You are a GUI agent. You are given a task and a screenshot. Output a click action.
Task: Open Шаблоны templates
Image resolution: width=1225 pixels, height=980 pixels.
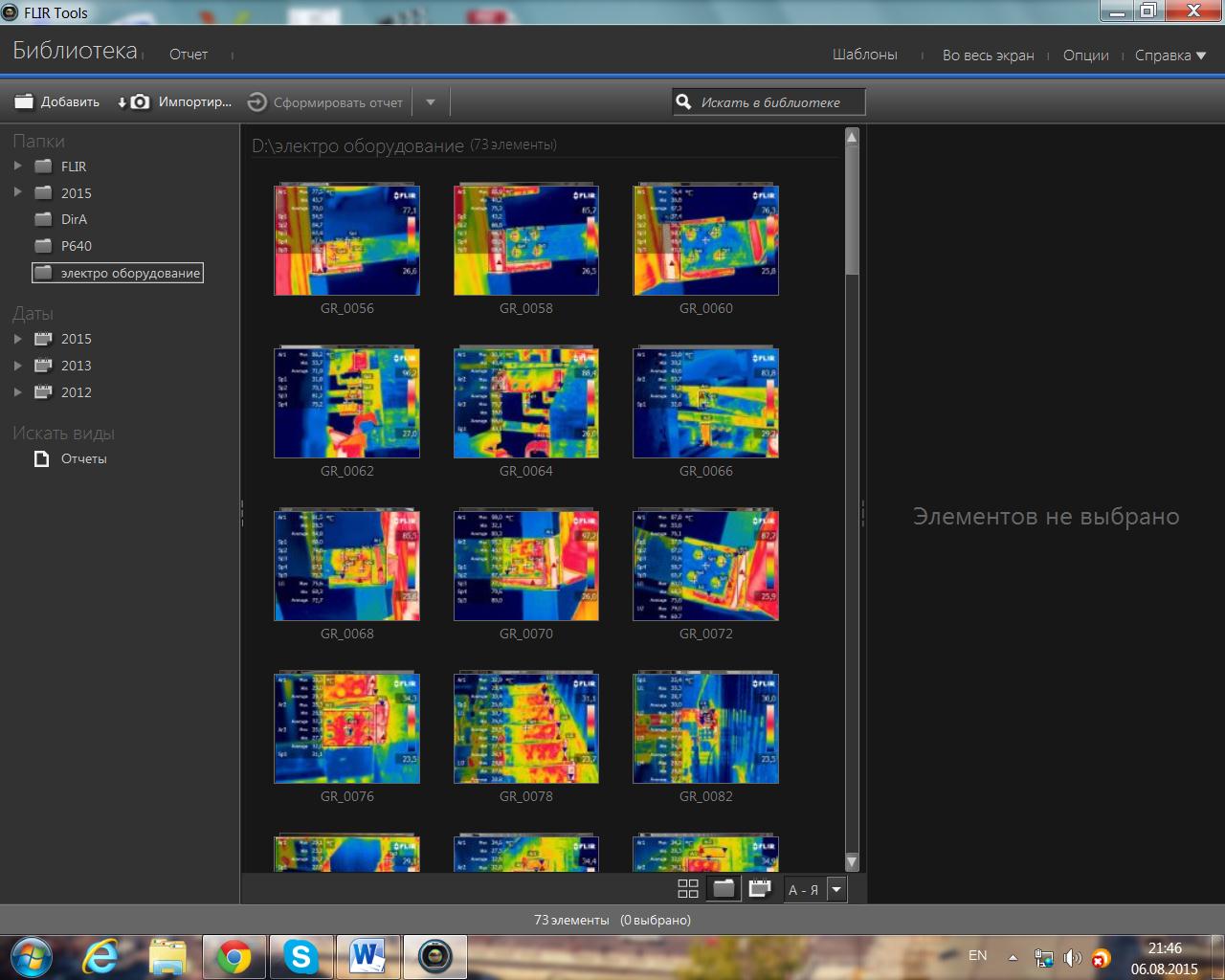coord(864,55)
